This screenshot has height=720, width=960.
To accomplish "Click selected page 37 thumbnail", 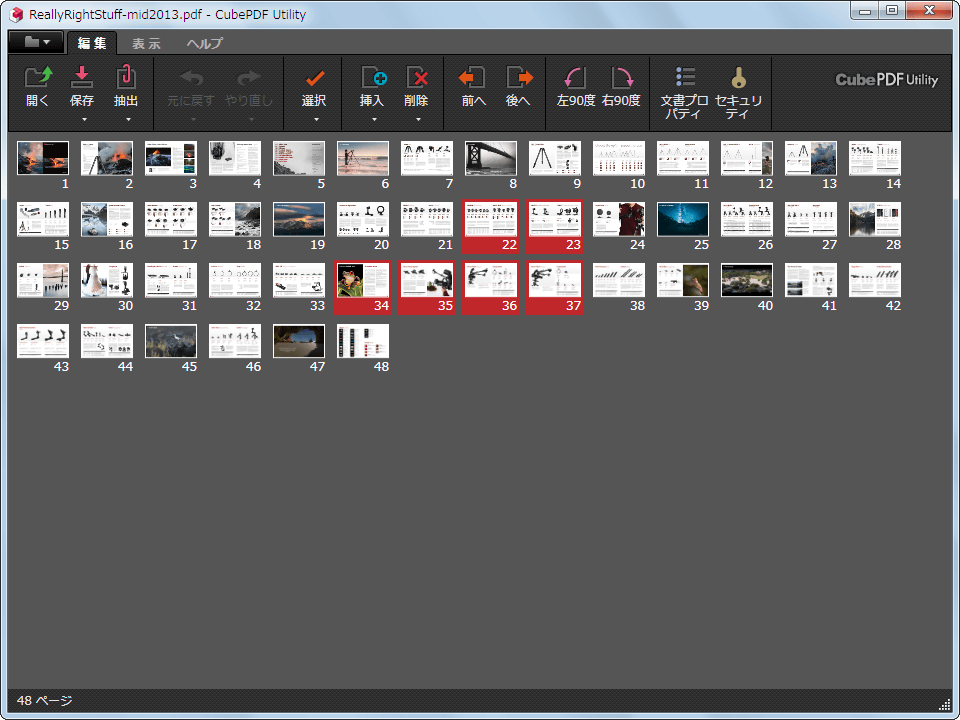I will [x=555, y=280].
